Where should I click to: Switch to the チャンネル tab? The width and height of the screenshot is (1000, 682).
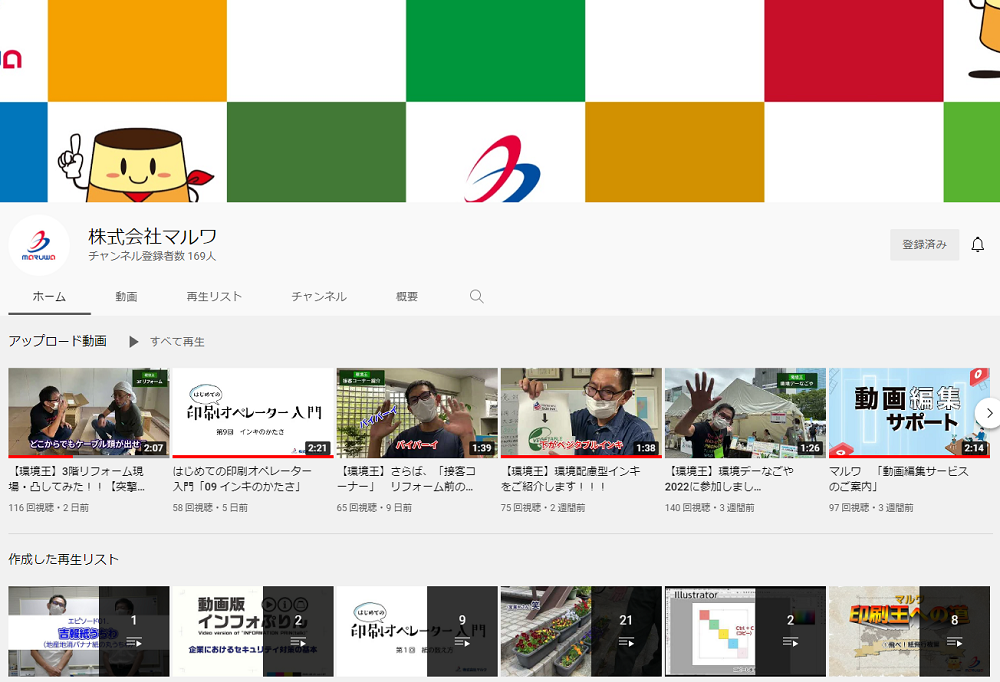[x=319, y=297]
